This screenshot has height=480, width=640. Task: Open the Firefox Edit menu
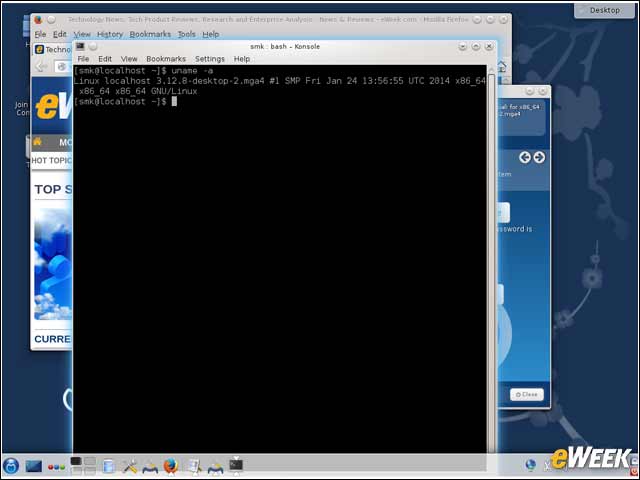point(60,34)
